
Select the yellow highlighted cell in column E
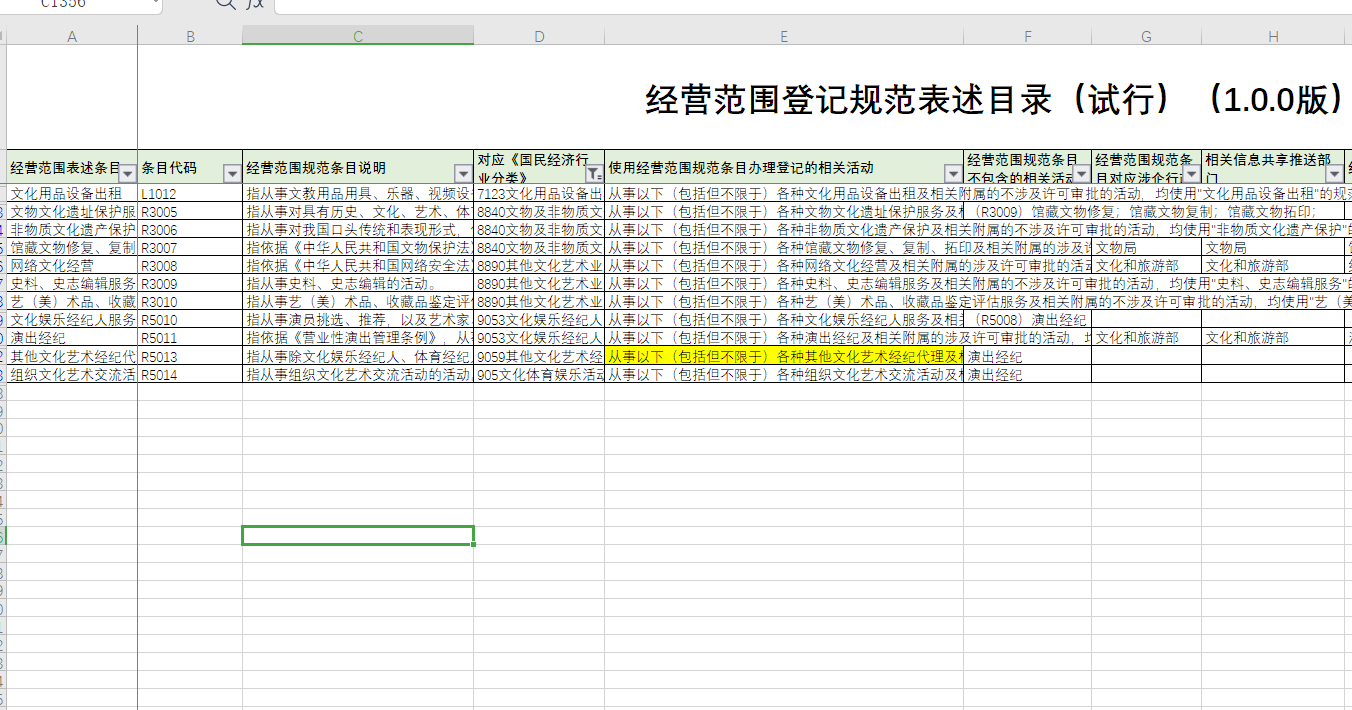pyautogui.click(x=784, y=357)
